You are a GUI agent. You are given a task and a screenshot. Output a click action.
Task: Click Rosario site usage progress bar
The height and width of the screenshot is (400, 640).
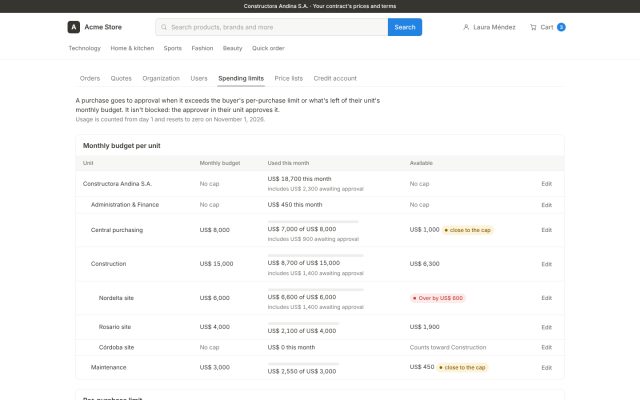pyautogui.click(x=303, y=323)
